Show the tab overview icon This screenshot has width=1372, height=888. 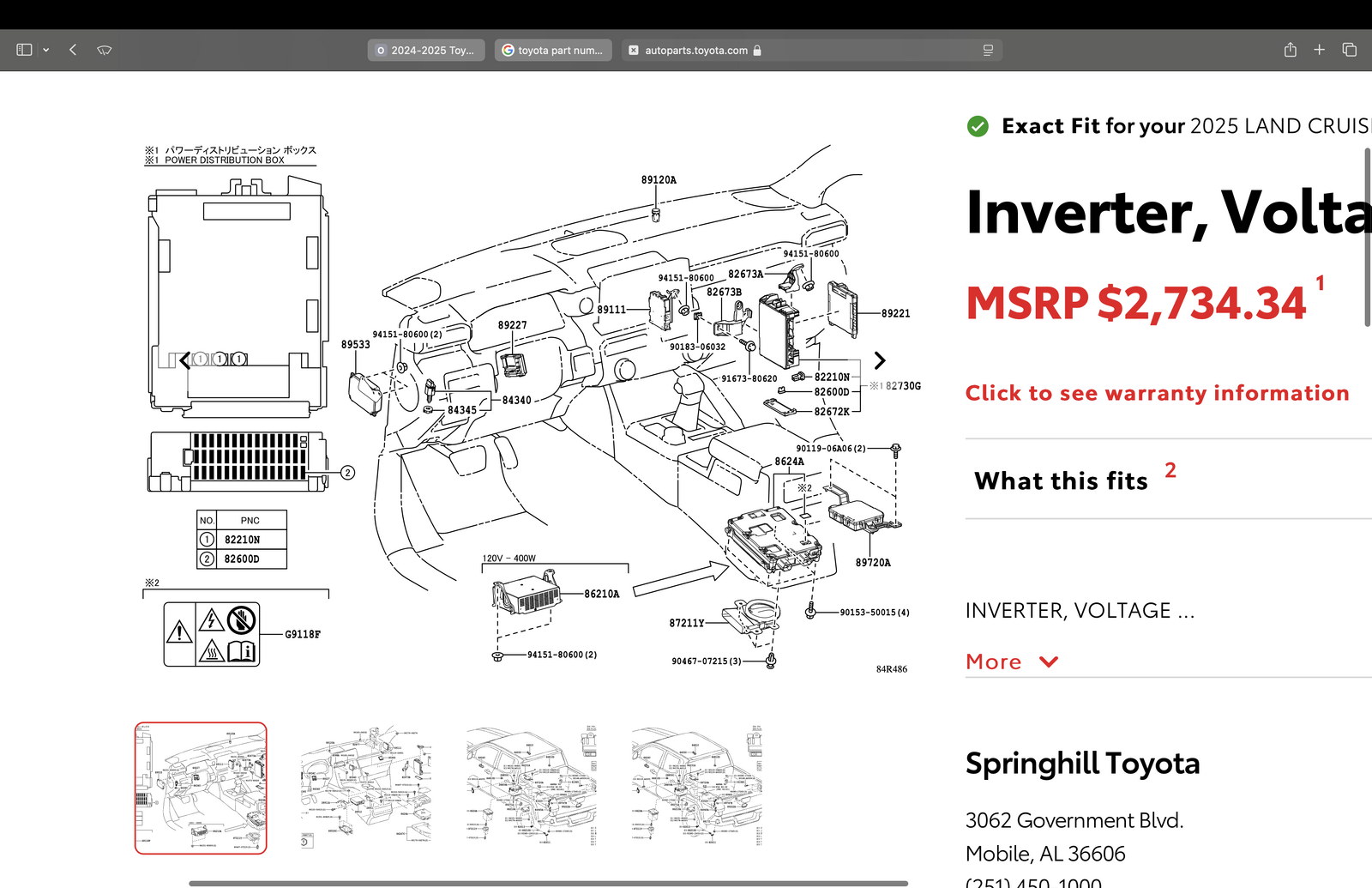coord(1350,50)
